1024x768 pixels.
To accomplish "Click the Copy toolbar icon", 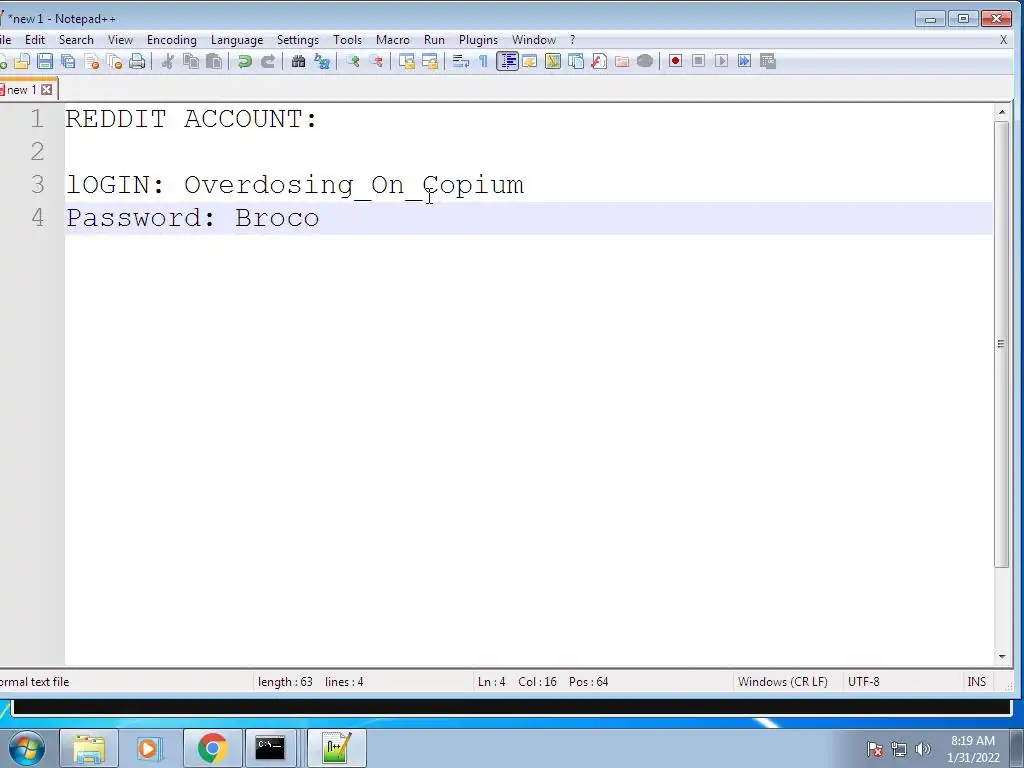I will 191,61.
